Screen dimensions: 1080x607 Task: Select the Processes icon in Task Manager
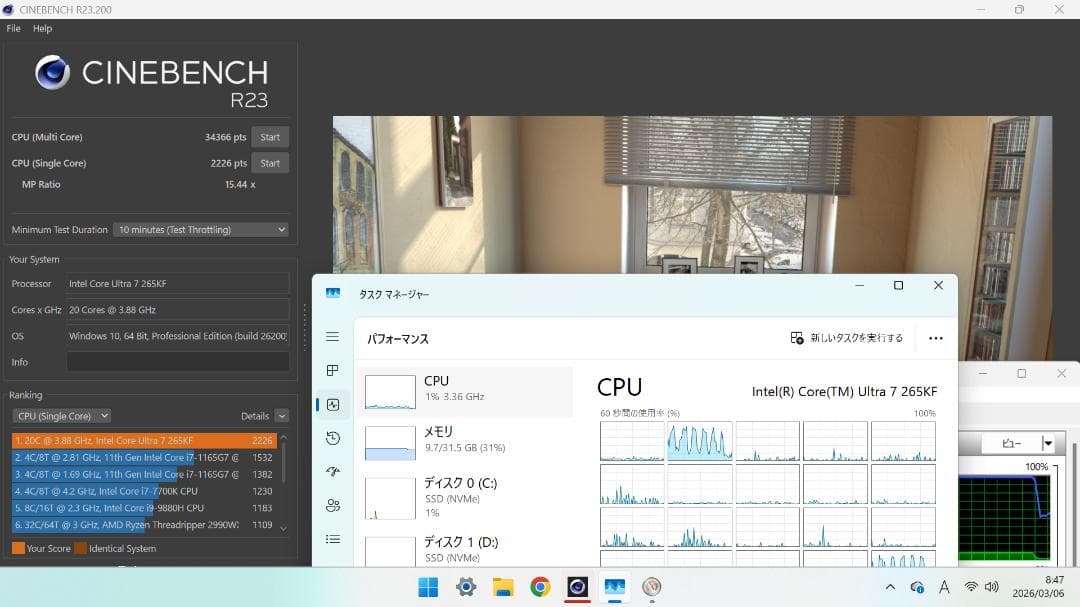click(333, 370)
